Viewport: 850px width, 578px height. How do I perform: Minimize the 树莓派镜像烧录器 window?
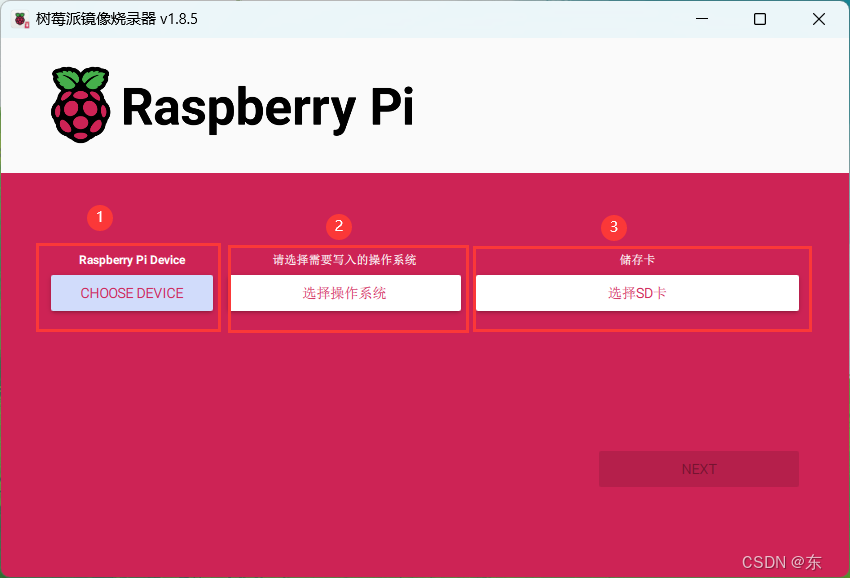[x=702, y=19]
